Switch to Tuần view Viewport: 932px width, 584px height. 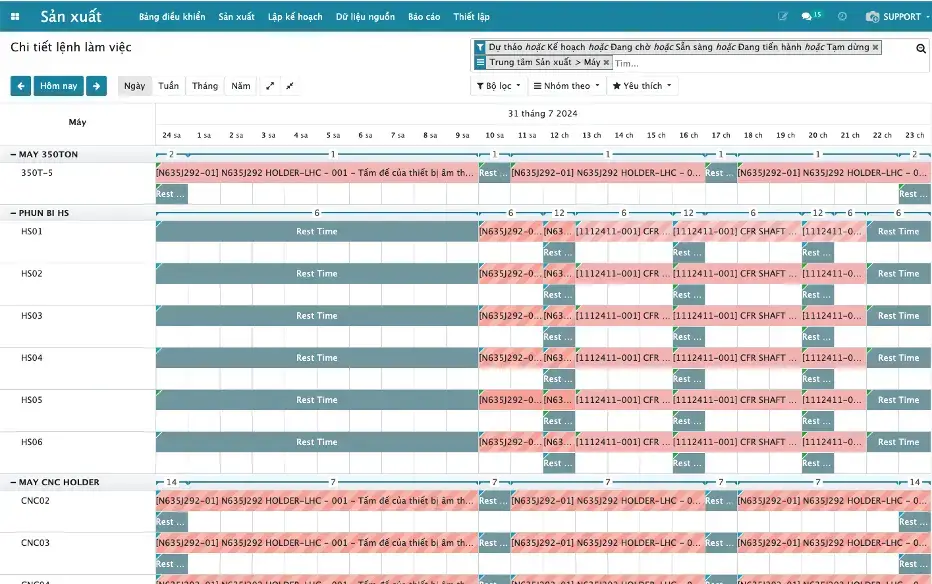(x=168, y=86)
